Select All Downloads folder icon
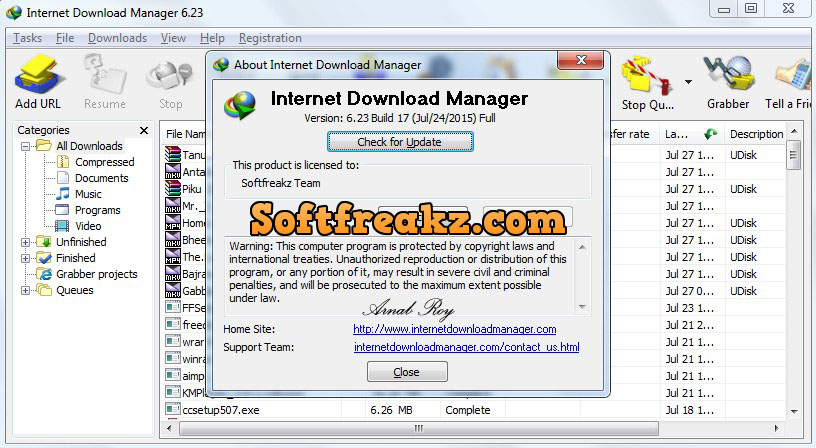The image size is (816, 448). click(44, 146)
